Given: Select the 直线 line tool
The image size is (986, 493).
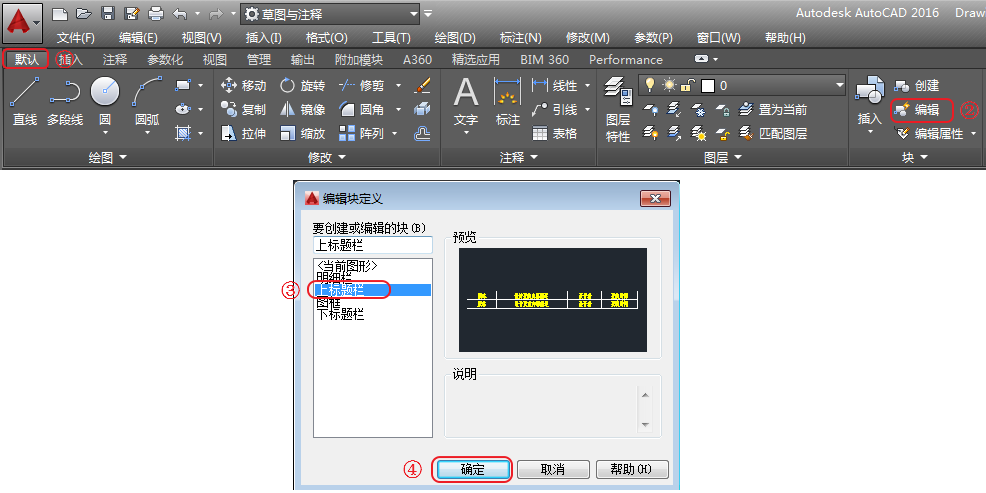Looking at the screenshot, I should click(25, 101).
